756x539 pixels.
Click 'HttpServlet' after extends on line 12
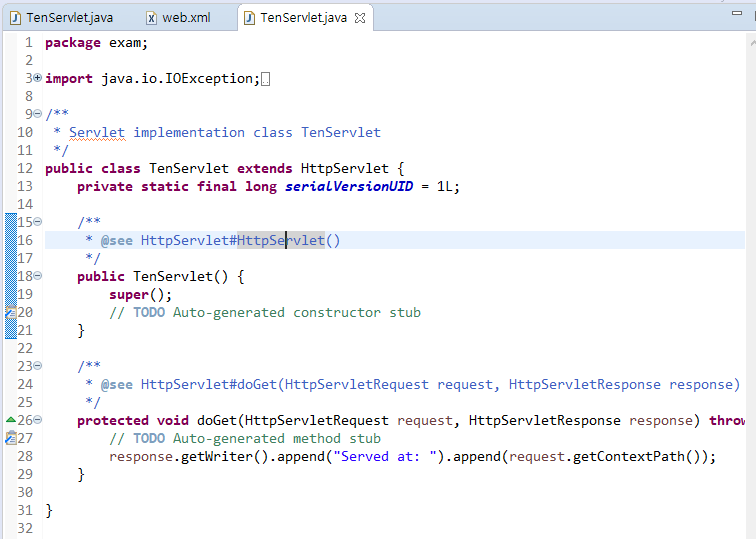tap(344, 168)
